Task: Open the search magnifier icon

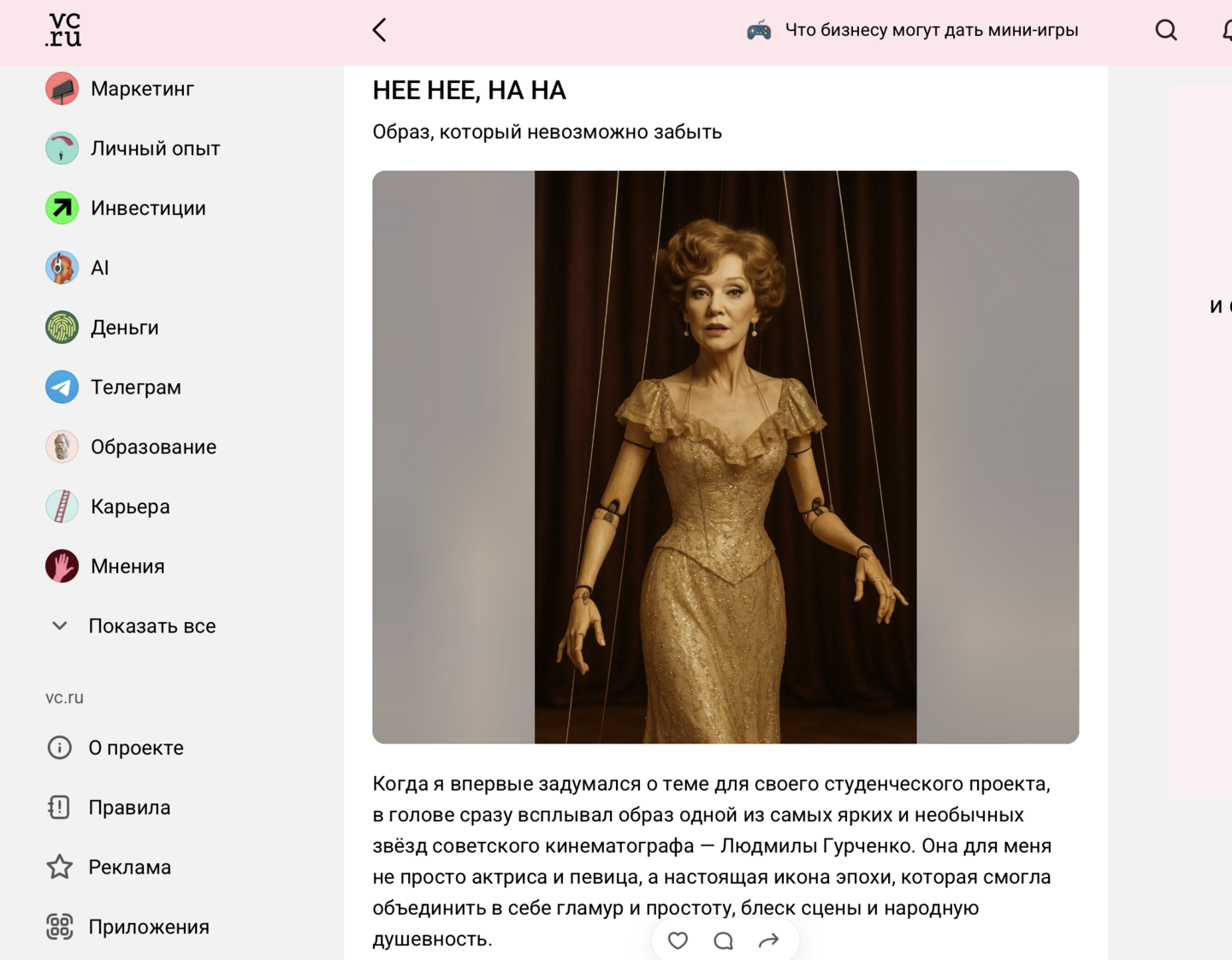Action: coord(1166,30)
